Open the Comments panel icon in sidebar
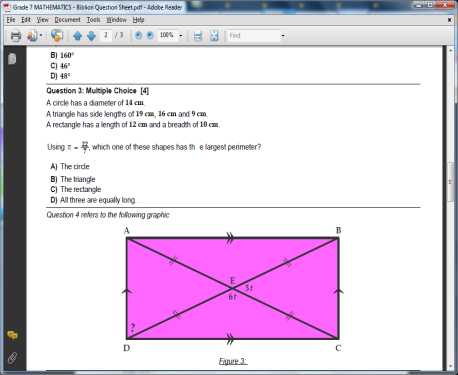 click(12, 335)
